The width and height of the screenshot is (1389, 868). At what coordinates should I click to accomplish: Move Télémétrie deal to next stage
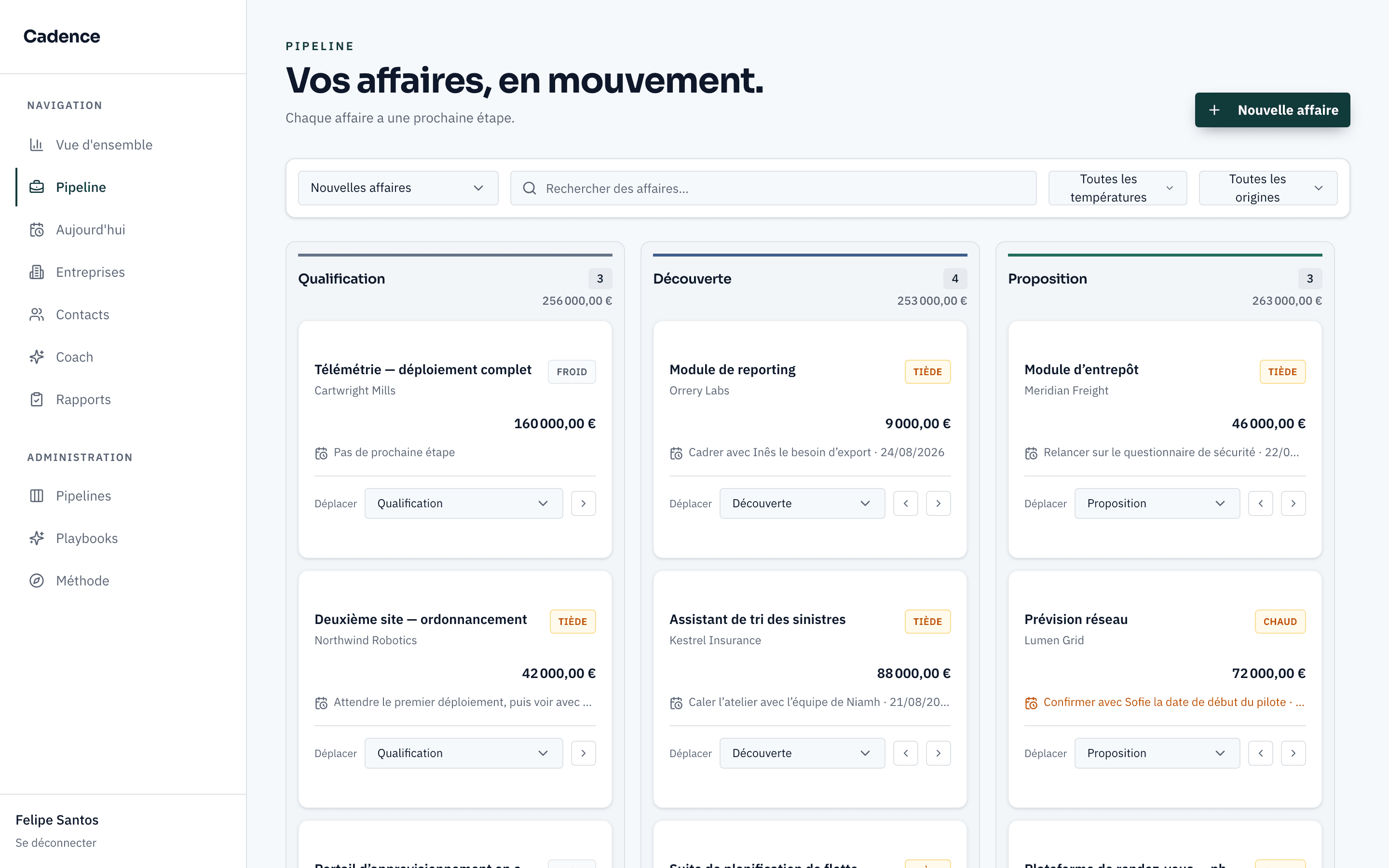point(584,503)
